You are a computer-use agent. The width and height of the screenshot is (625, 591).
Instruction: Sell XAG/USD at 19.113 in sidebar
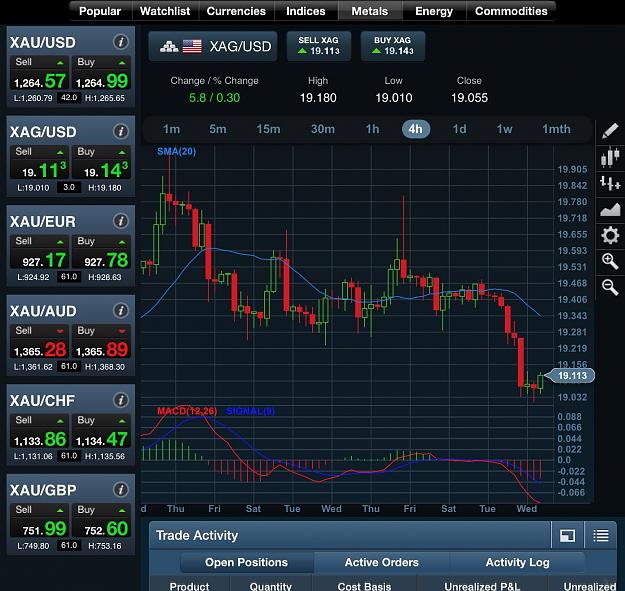[39, 162]
